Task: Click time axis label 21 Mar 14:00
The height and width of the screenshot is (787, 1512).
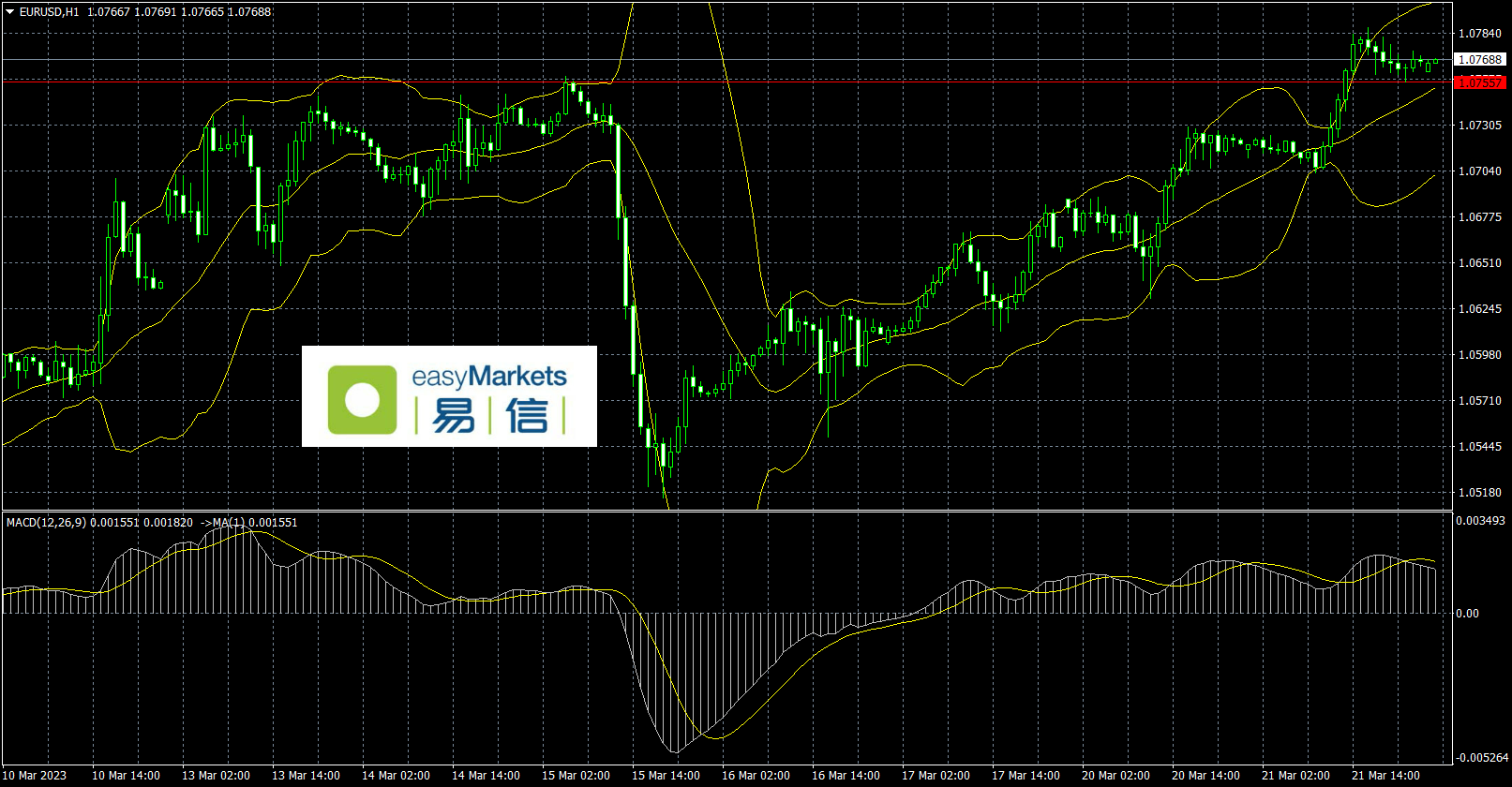Action: [x=1385, y=776]
